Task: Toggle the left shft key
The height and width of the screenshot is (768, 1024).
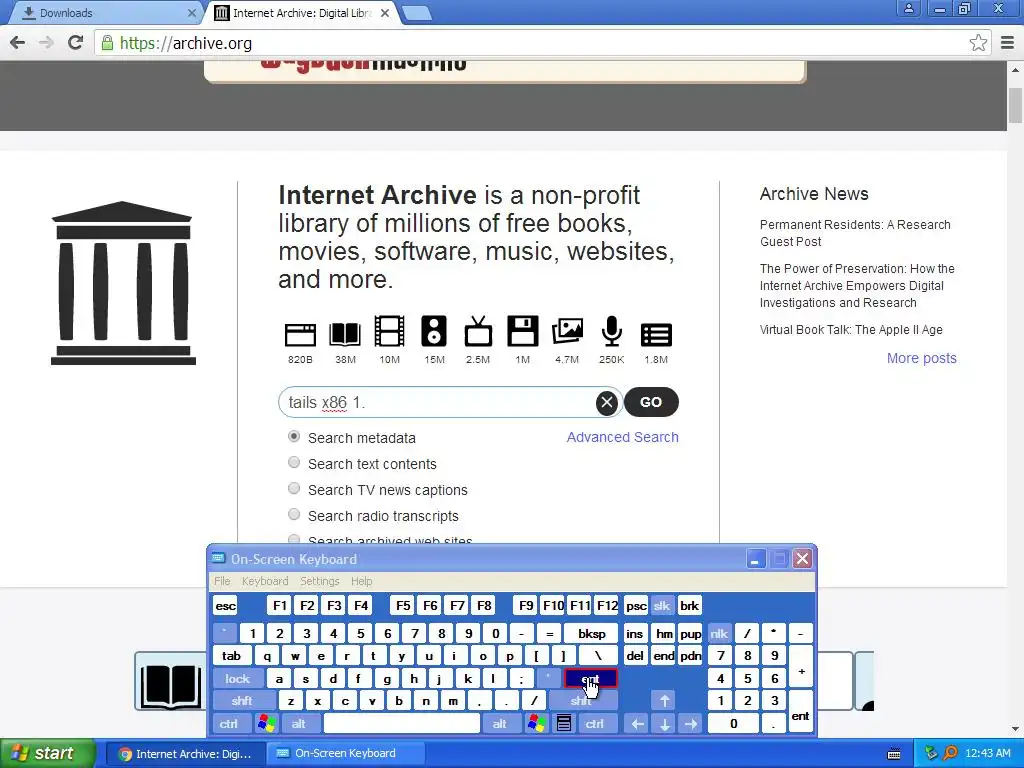Action: pos(242,701)
